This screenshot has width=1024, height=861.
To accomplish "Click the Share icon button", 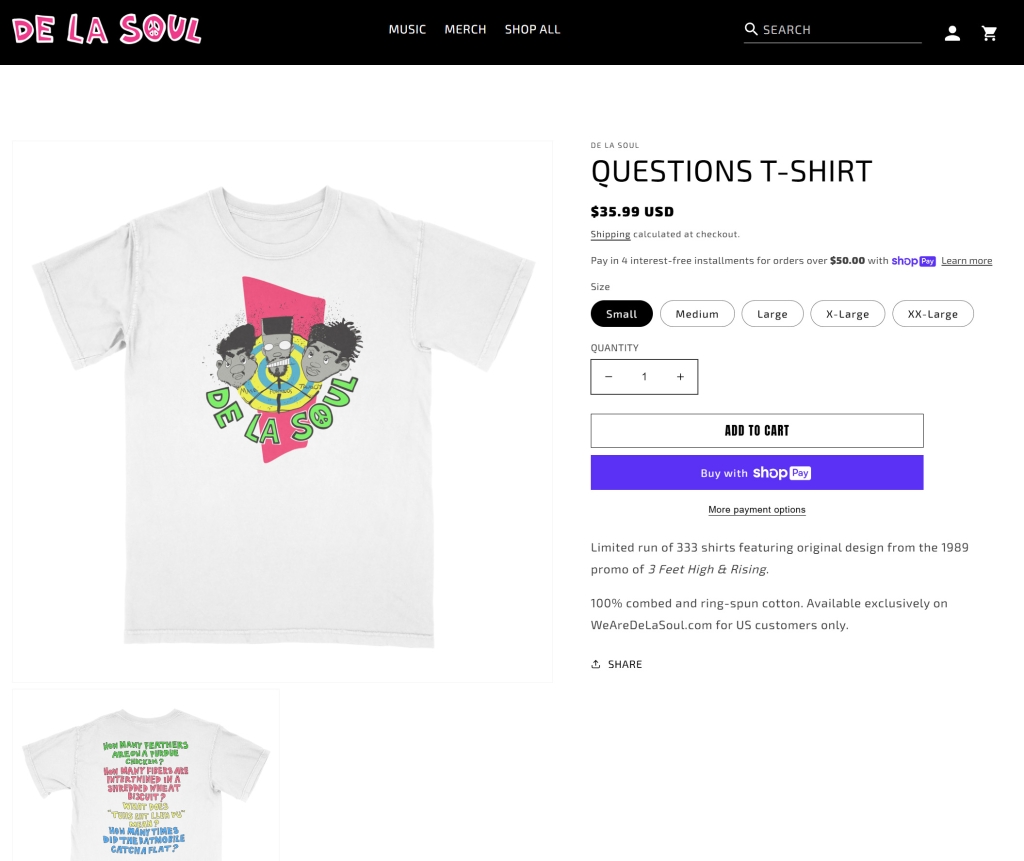I will pos(616,664).
